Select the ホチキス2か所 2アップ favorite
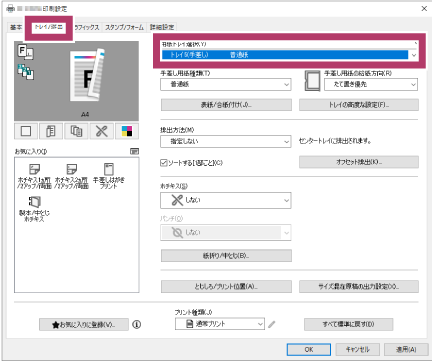This screenshot has width=432, height=362. [x=72, y=176]
